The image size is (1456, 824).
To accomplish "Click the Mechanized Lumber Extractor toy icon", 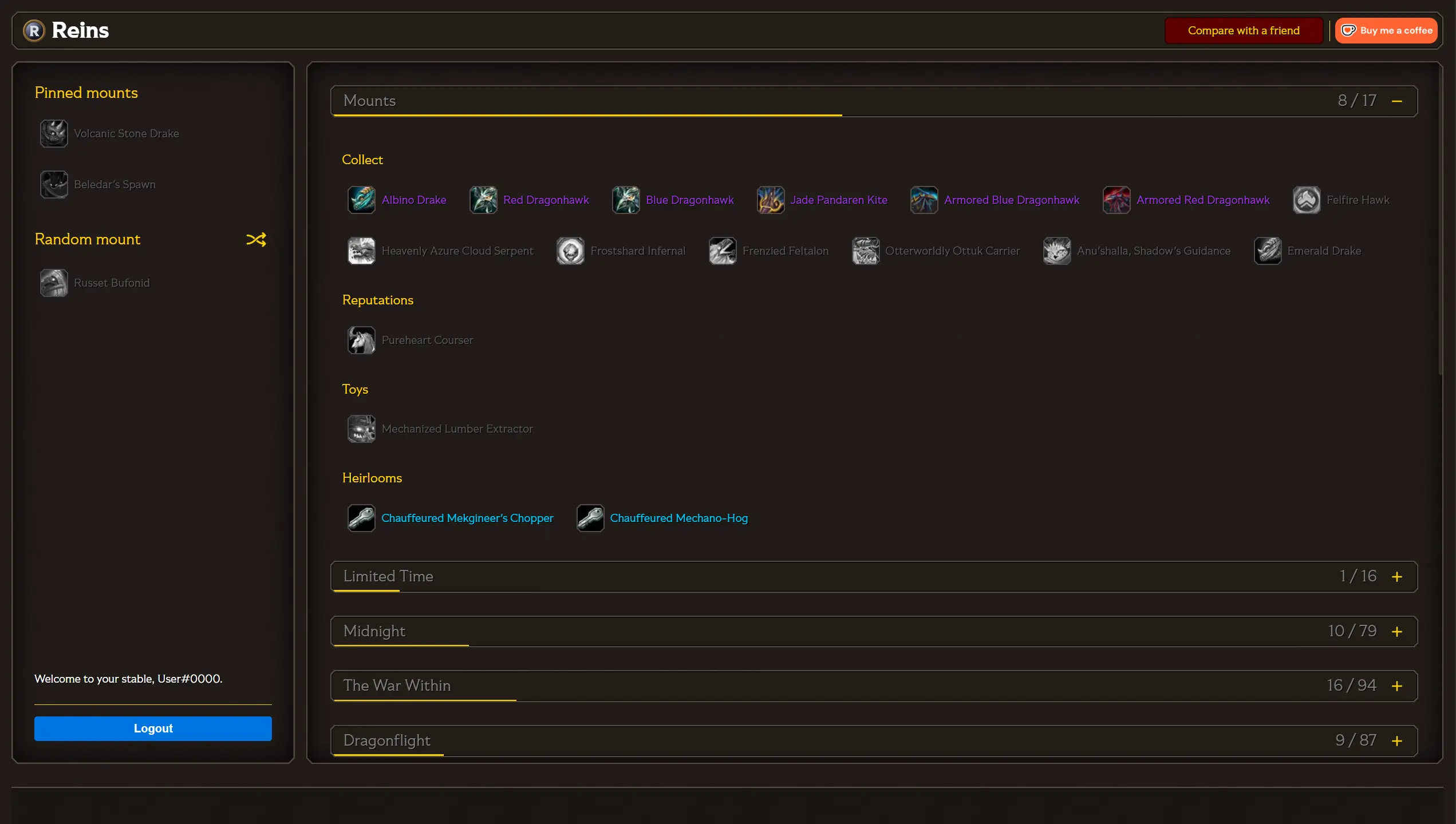I will click(361, 429).
